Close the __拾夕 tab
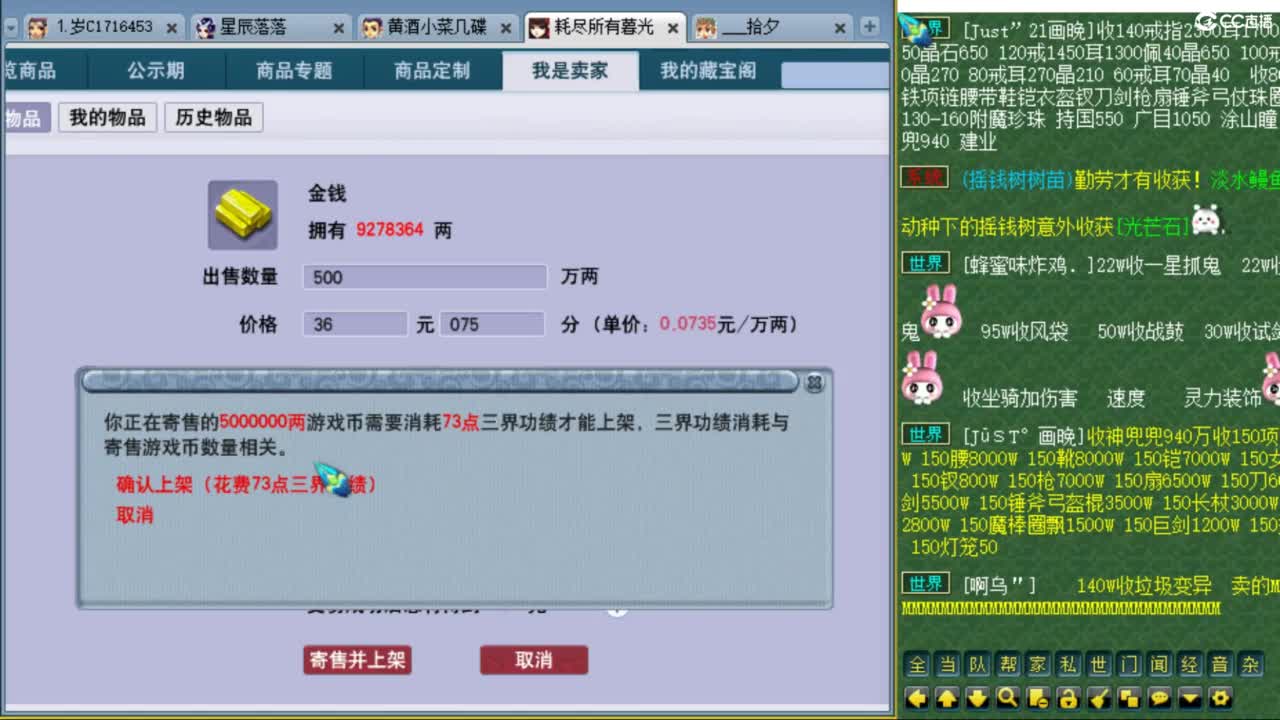Viewport: 1280px width, 720px height. [839, 28]
